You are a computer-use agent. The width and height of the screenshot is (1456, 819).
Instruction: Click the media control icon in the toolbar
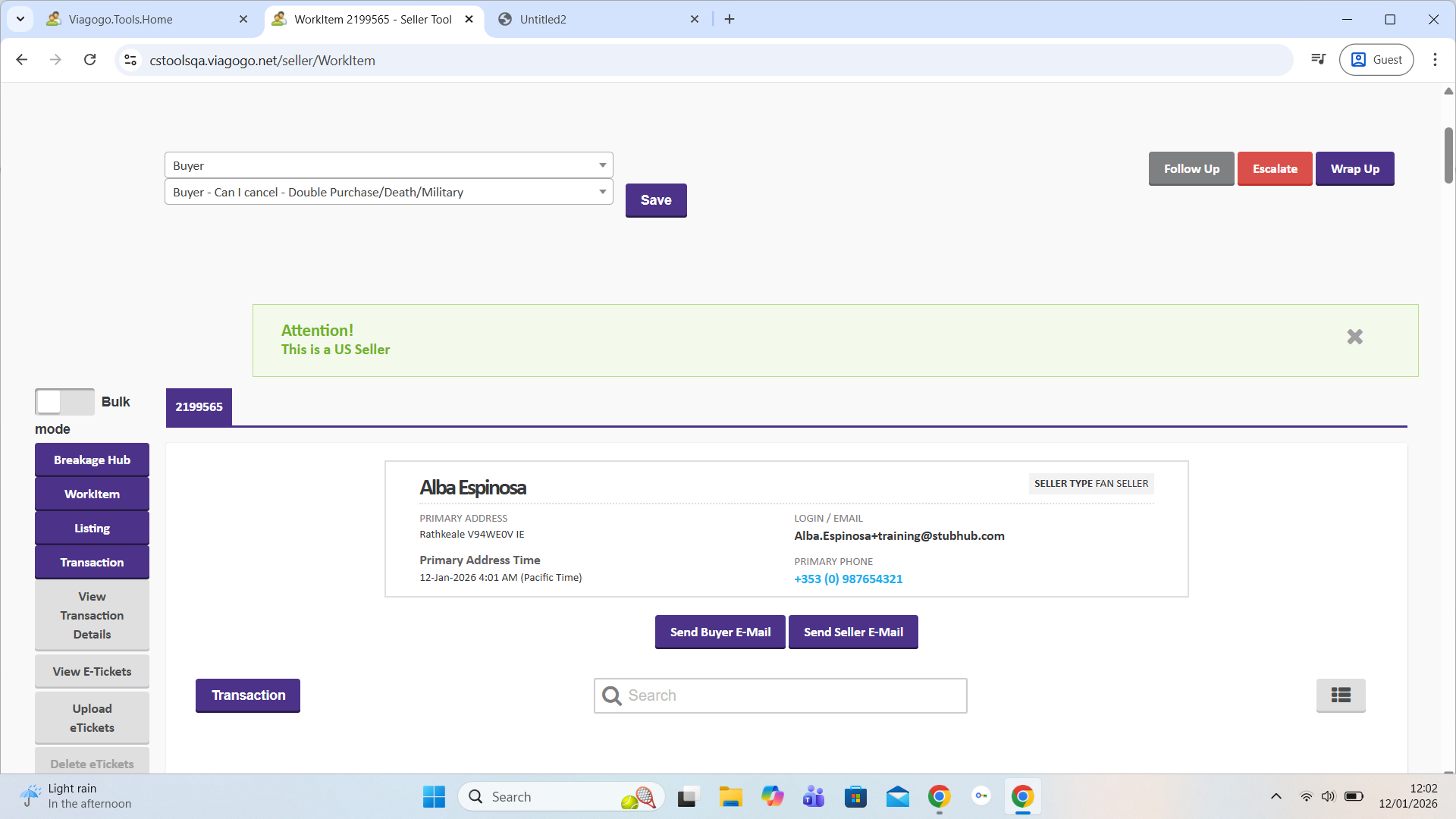1319,60
